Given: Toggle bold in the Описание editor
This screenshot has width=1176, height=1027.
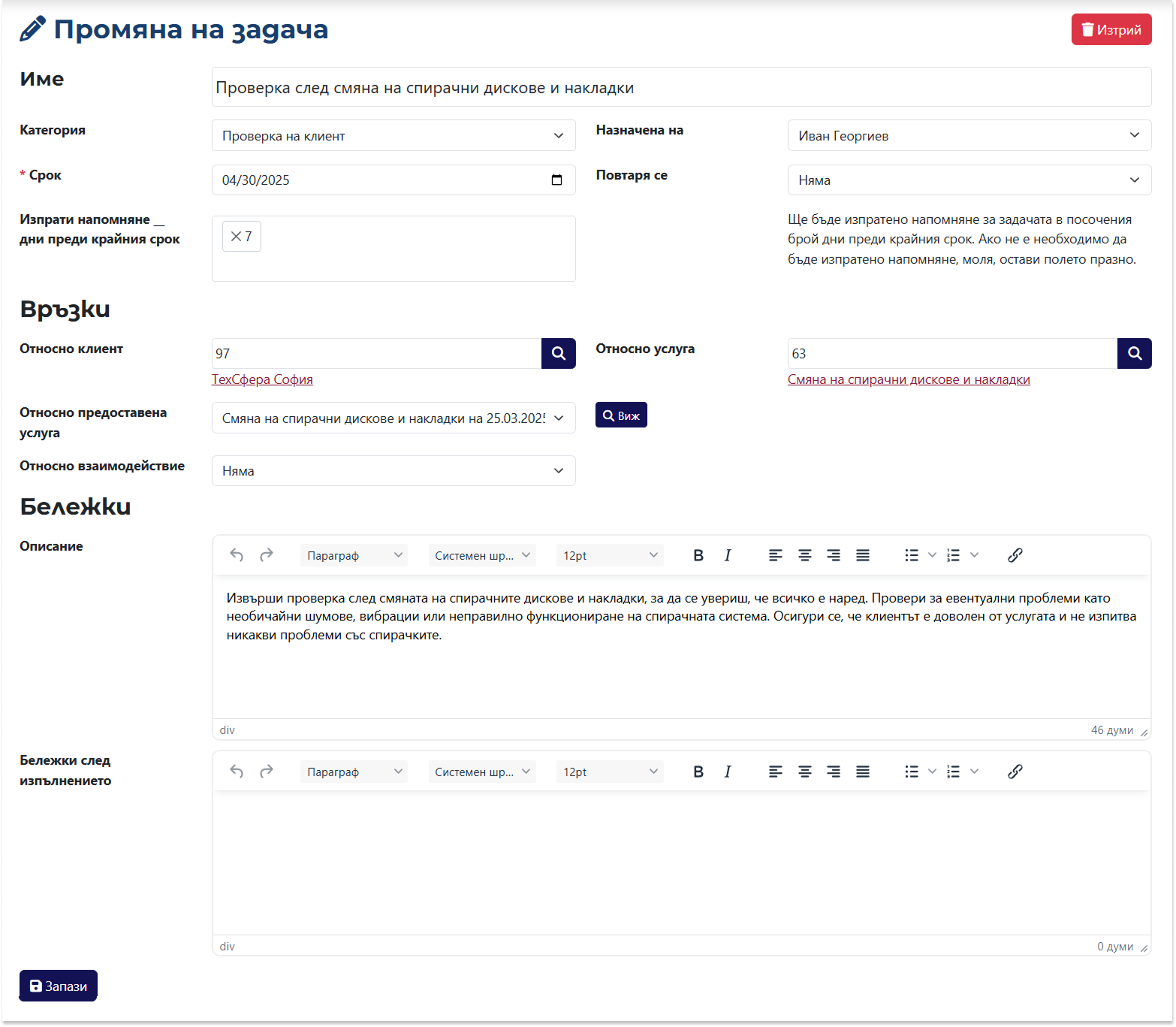Looking at the screenshot, I should [x=698, y=555].
